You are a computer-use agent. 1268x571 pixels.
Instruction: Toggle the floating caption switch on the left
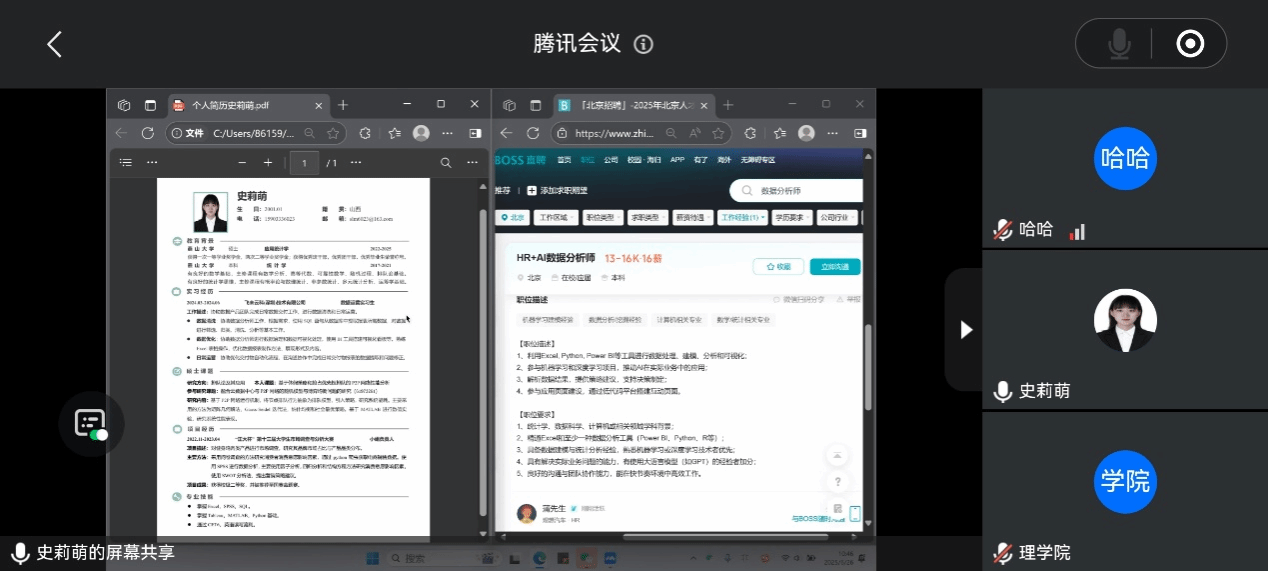coord(91,424)
